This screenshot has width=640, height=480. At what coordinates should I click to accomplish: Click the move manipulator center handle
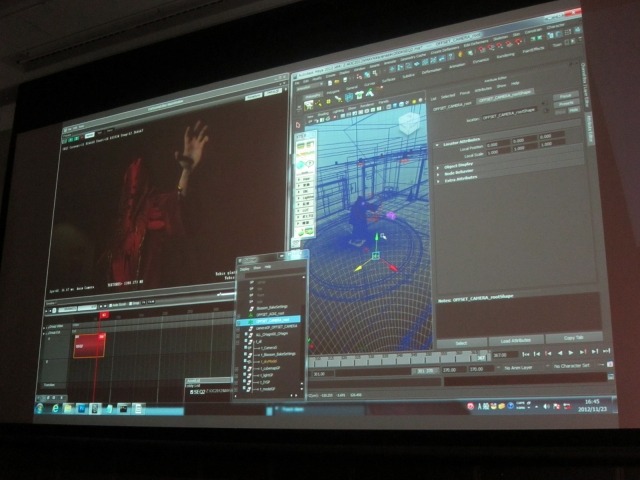376,255
